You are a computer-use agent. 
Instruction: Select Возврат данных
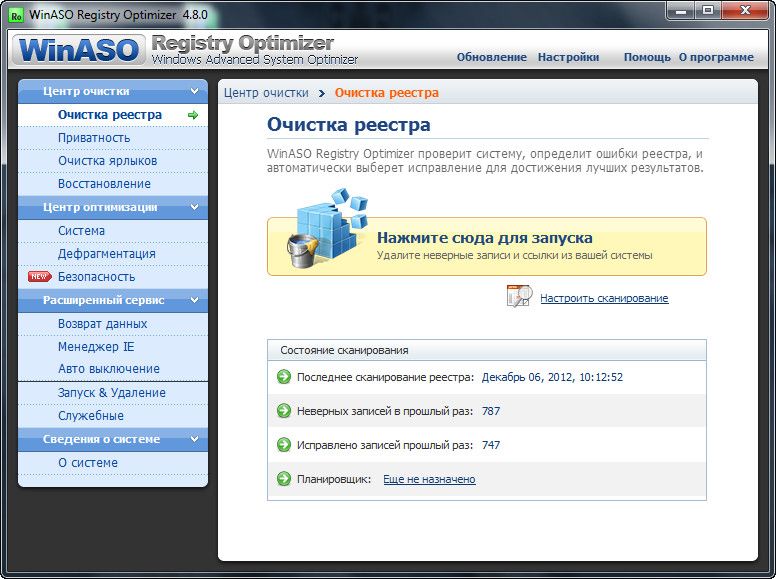coord(113,324)
